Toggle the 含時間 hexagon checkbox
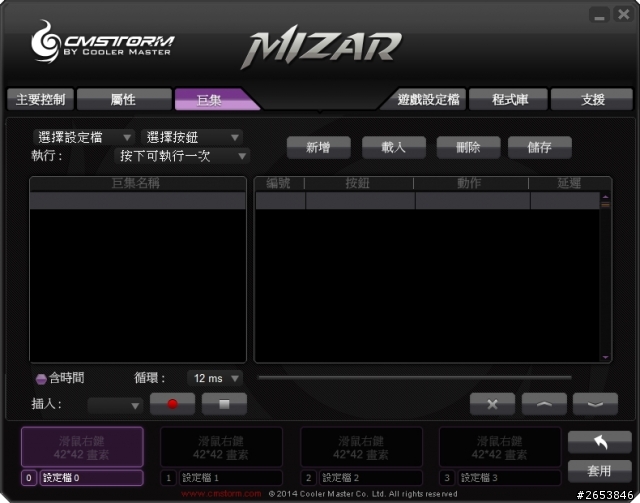Image resolution: width=640 pixels, height=503 pixels. pos(41,379)
